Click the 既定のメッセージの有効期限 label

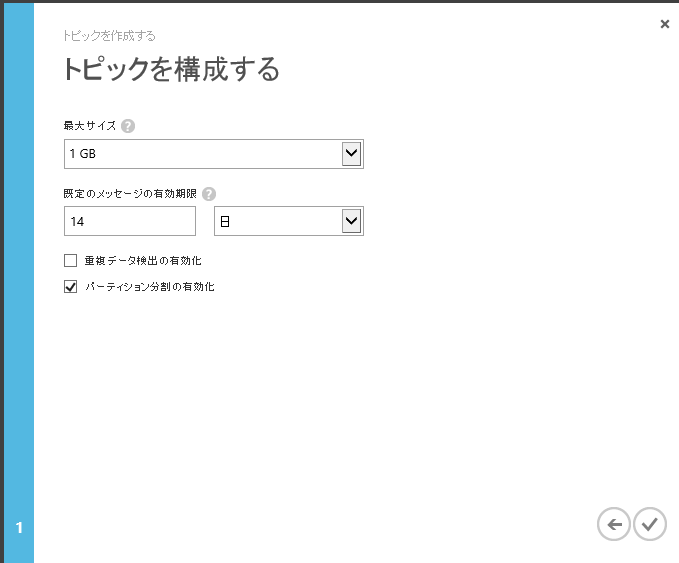[x=131, y=194]
